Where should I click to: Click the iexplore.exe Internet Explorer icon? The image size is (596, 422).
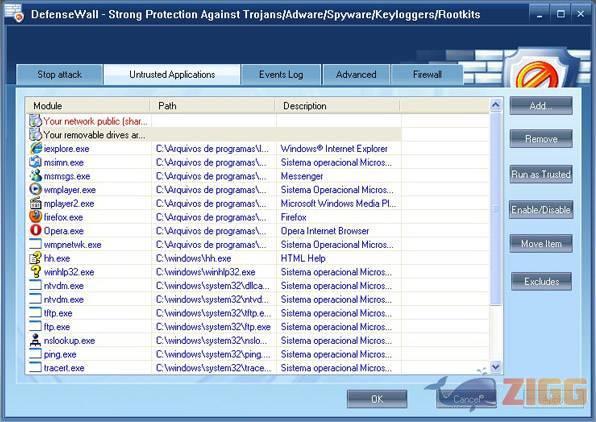(x=35, y=148)
